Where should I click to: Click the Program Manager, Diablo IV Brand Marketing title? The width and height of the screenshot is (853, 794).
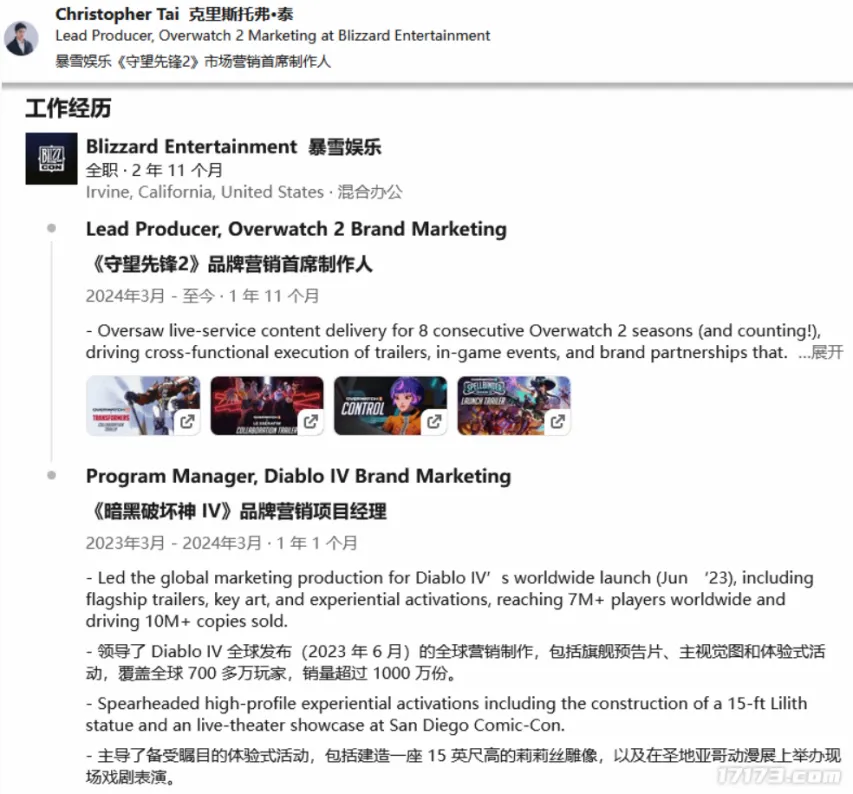(x=297, y=477)
